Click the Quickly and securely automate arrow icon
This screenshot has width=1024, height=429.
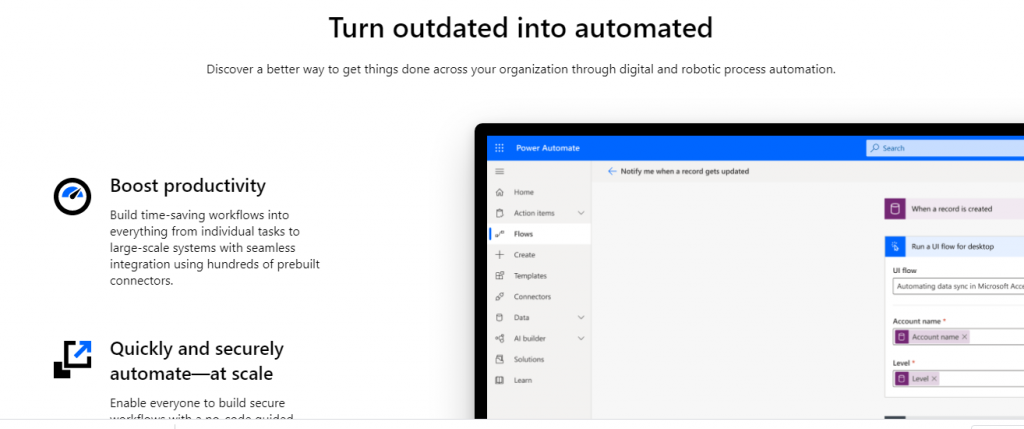pyautogui.click(x=72, y=359)
